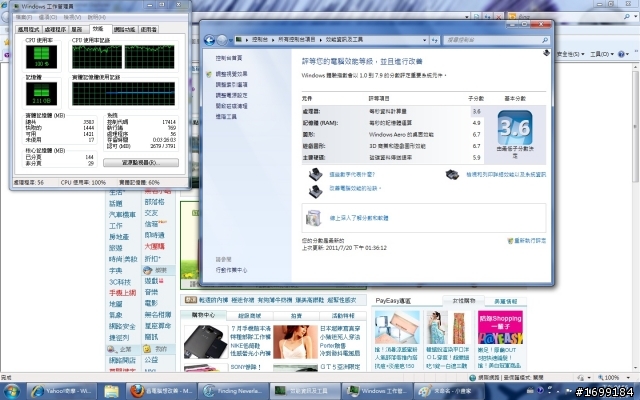Switch to Task Manager 網路功能 tab
640x400 pixels.
coord(124,29)
